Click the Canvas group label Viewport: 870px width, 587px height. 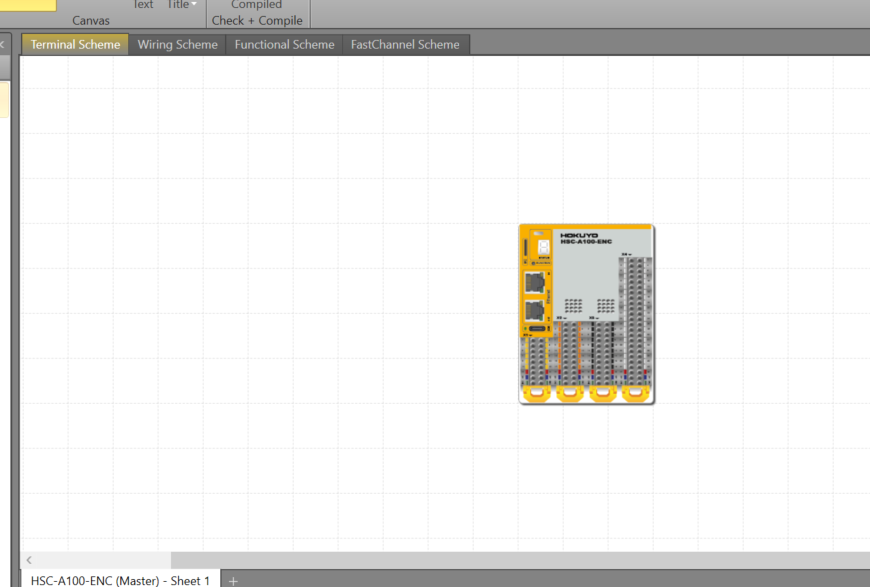91,21
